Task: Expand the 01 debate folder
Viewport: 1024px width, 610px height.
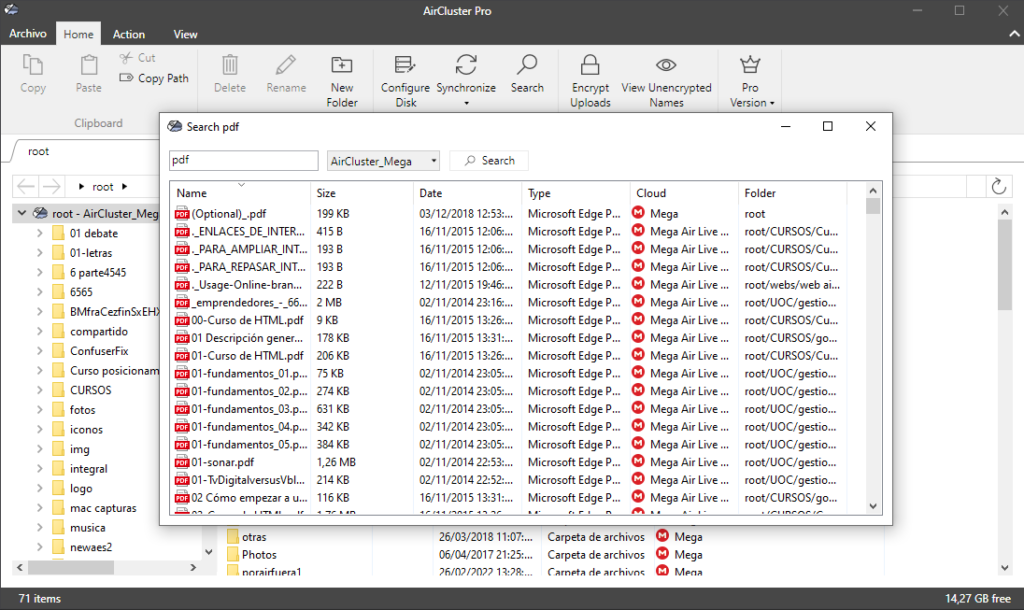Action: [39, 233]
